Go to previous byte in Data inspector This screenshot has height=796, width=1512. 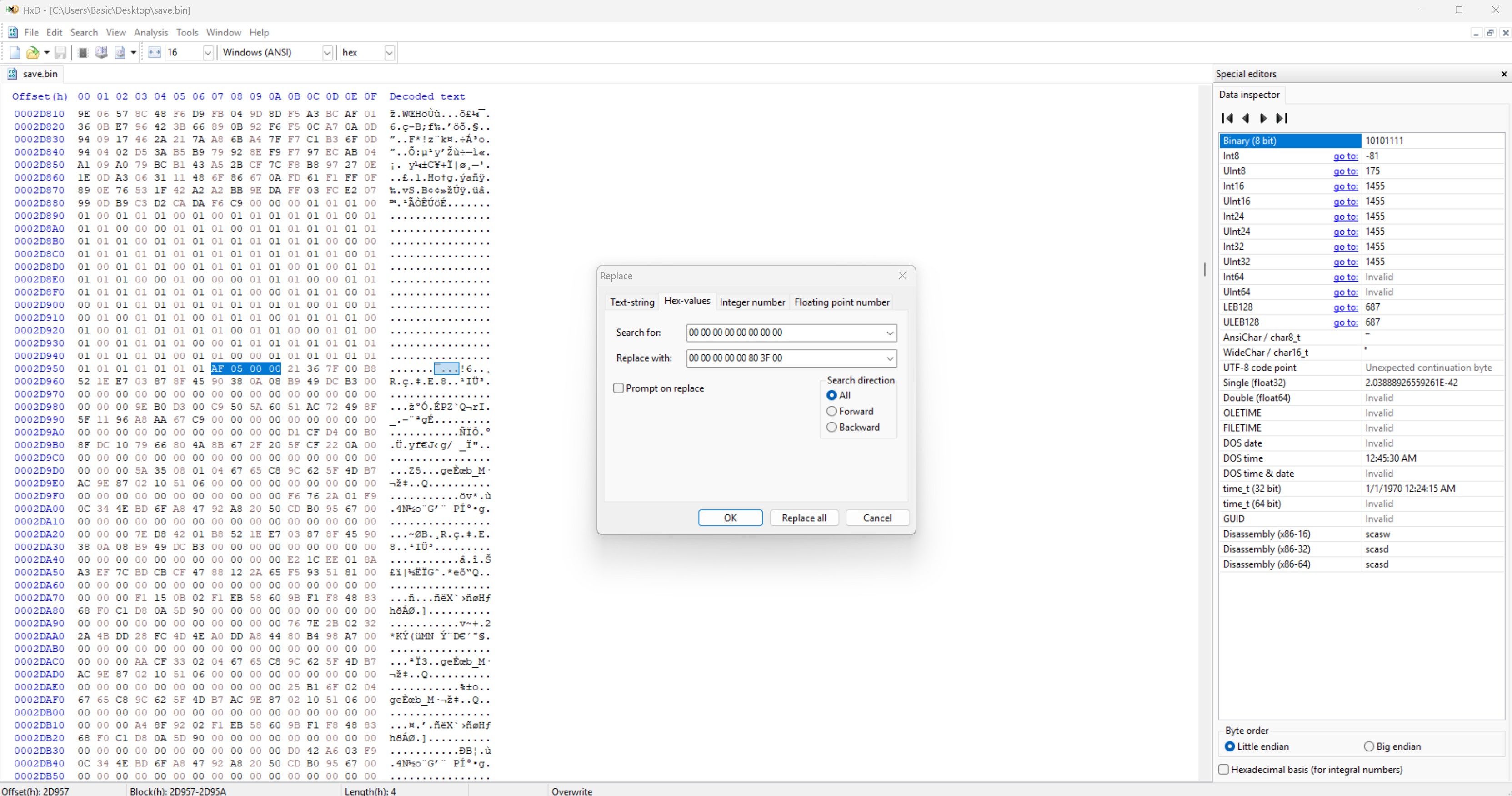1246,118
